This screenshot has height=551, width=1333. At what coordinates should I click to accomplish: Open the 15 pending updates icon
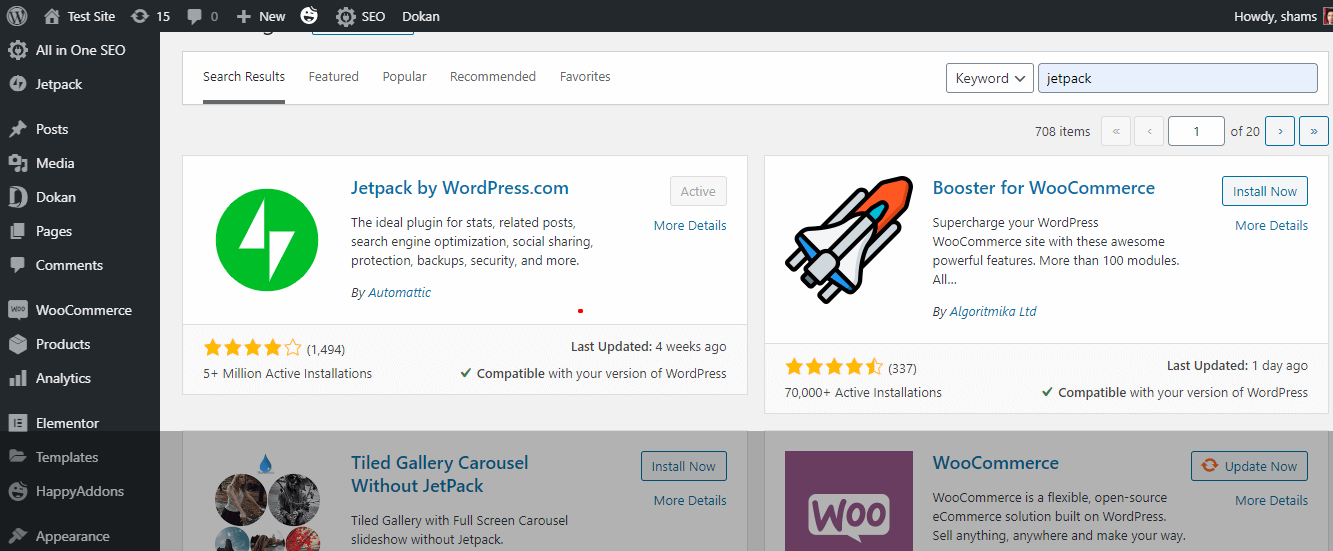coord(141,16)
